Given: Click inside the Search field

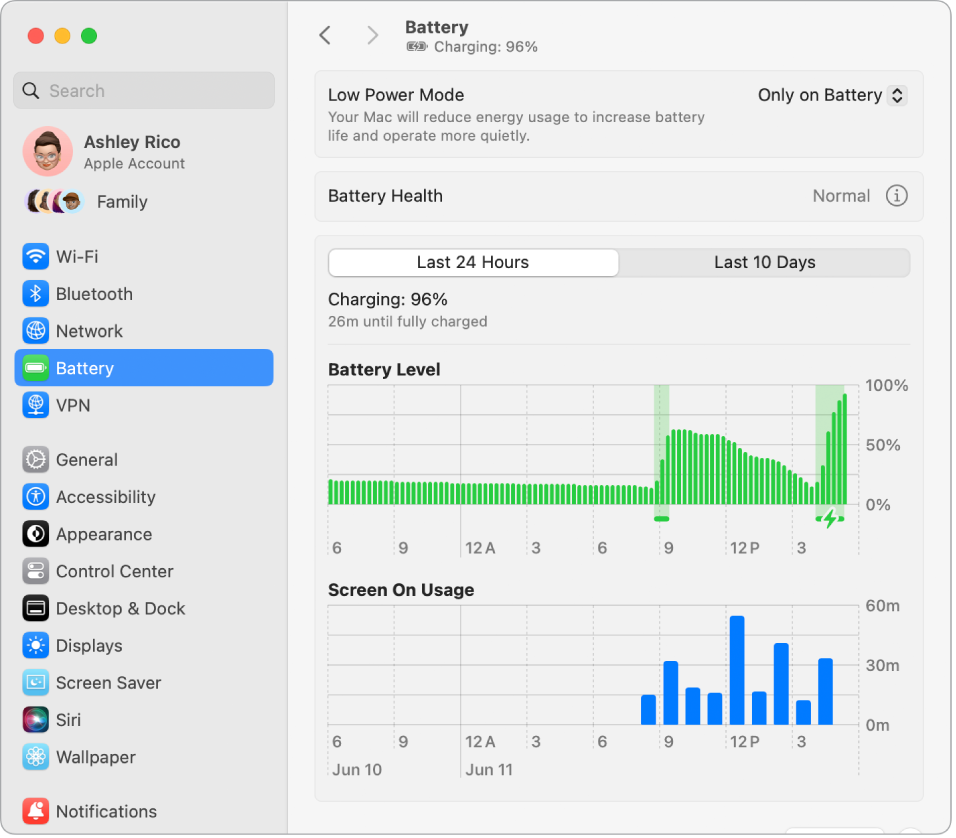Looking at the screenshot, I should (x=143, y=90).
